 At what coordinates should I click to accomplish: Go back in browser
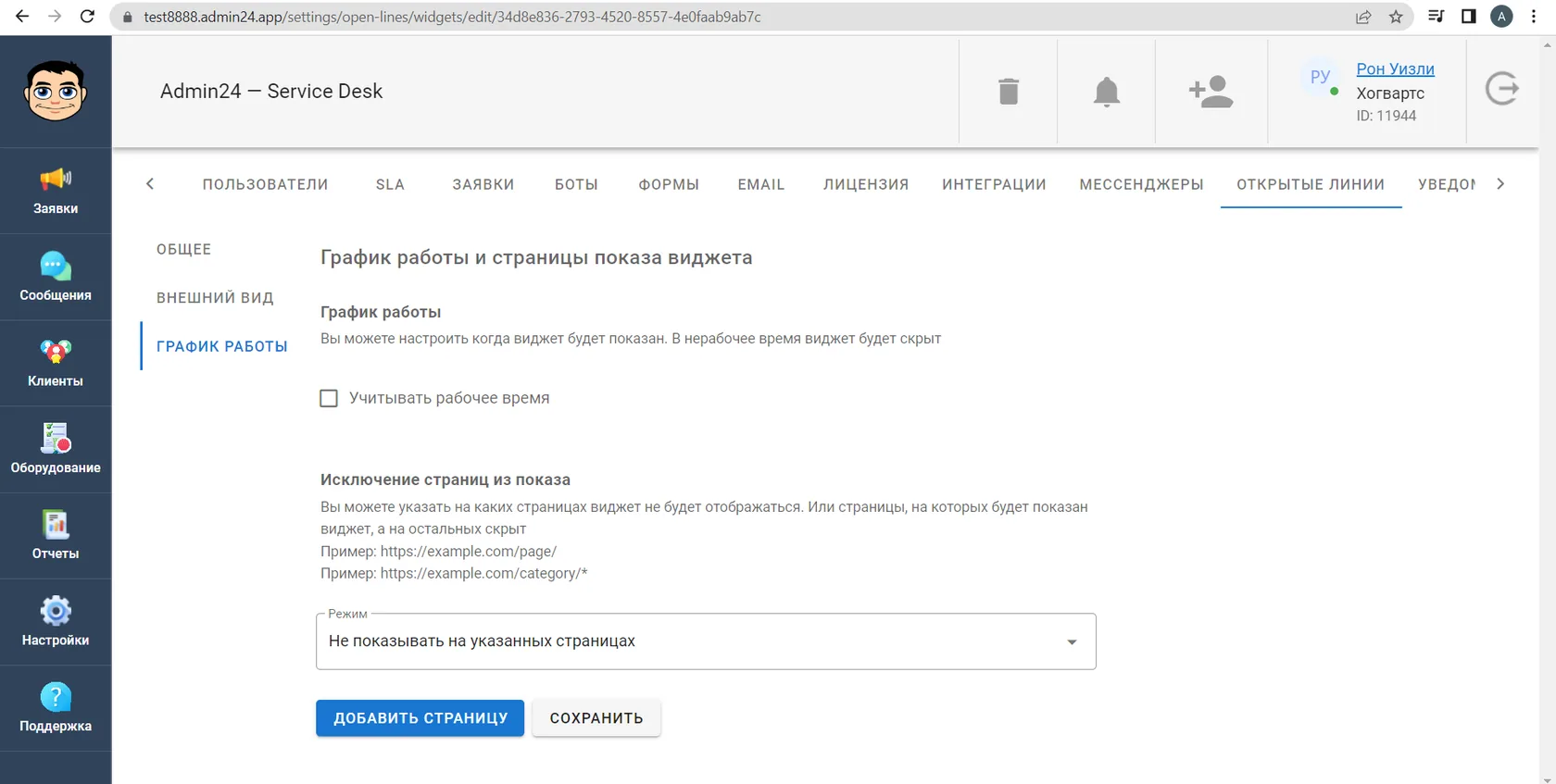[22, 17]
